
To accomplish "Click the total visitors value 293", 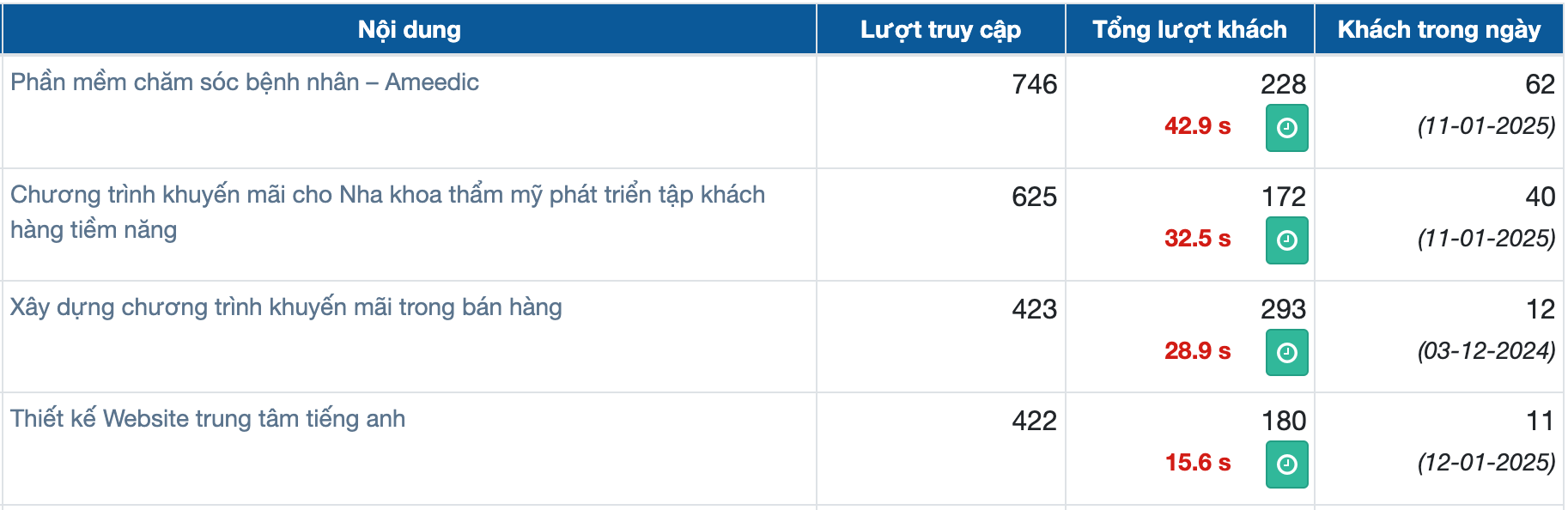I will 1283,309.
